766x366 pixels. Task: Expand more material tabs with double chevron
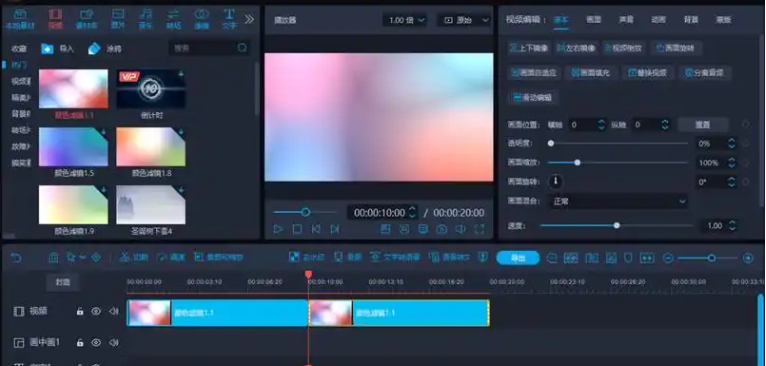[249, 19]
